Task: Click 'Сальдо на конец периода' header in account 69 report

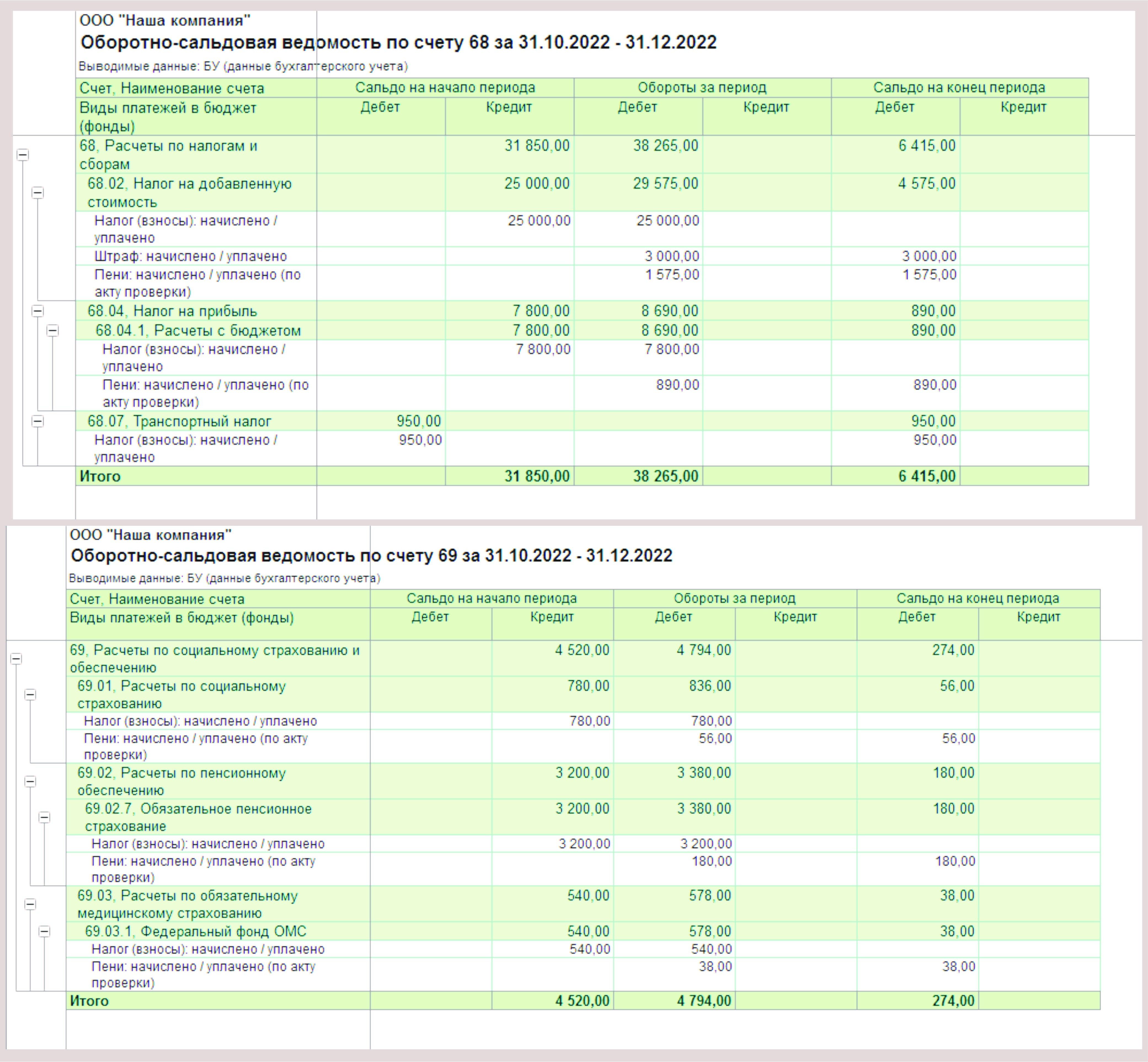Action: point(978,598)
